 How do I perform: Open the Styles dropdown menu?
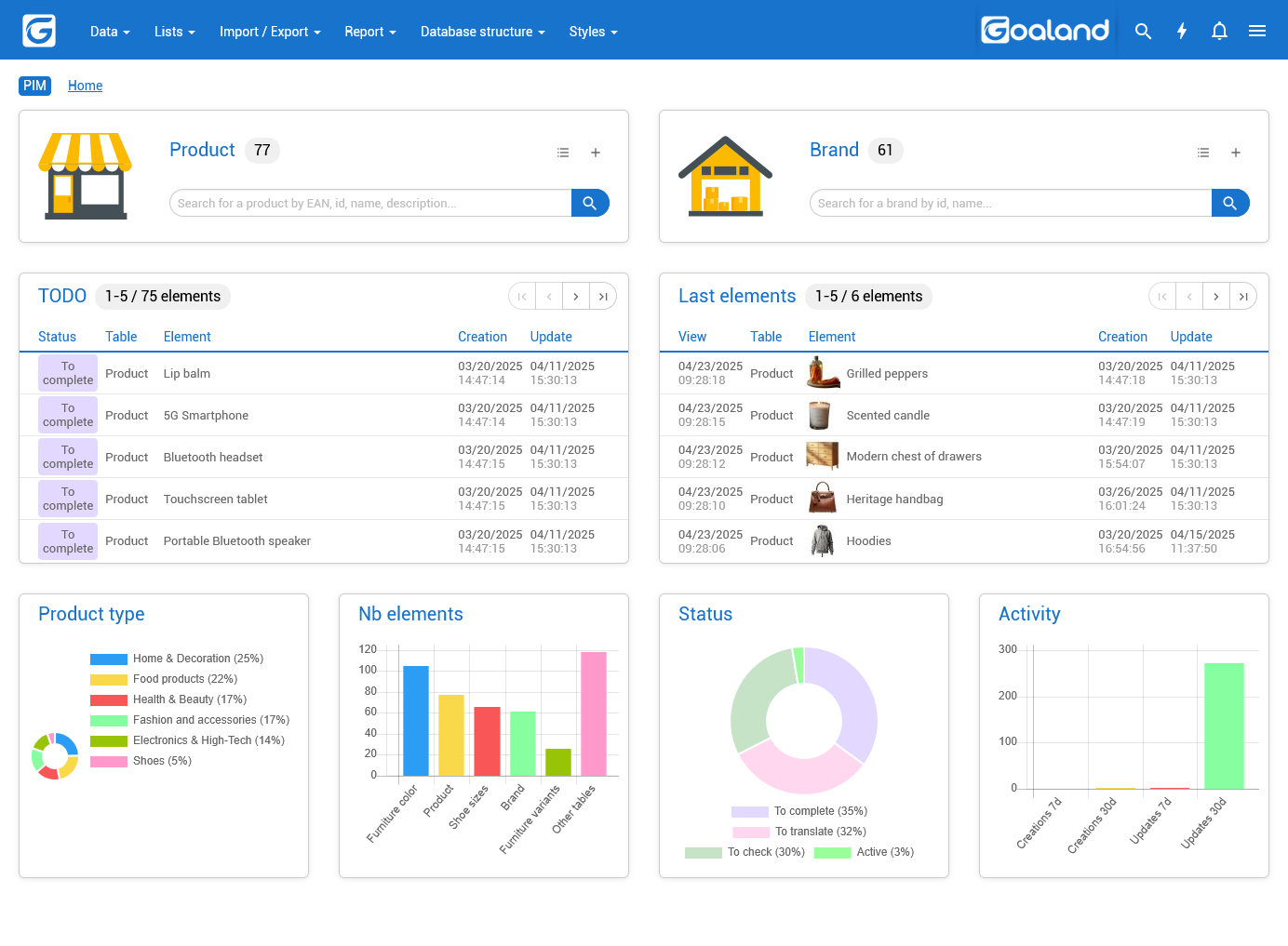point(593,31)
